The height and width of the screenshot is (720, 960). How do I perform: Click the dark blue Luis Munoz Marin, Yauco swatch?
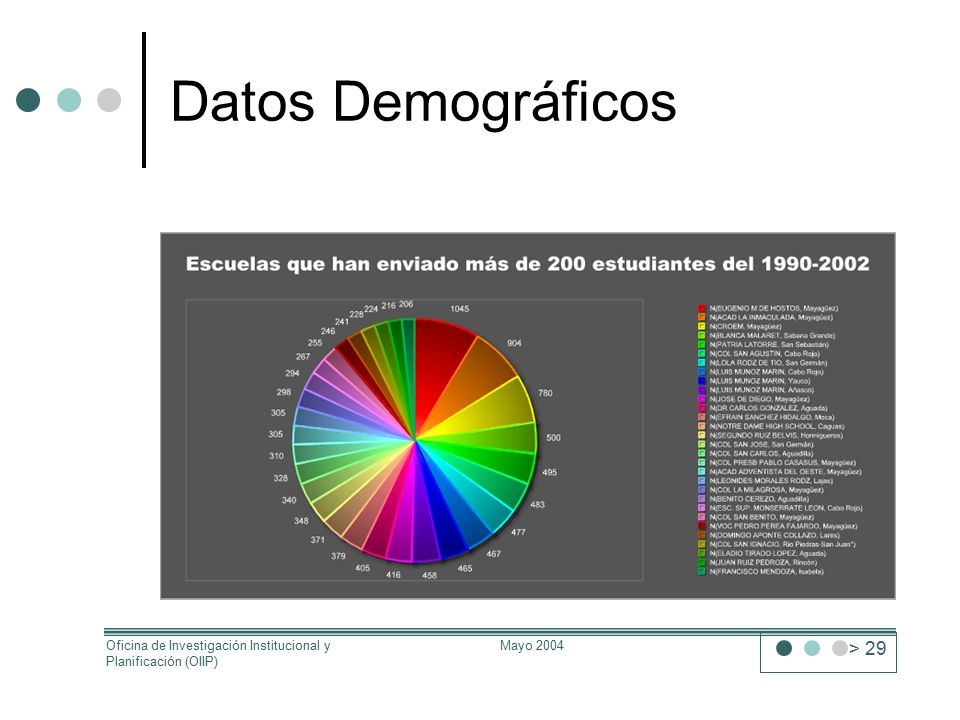click(702, 381)
